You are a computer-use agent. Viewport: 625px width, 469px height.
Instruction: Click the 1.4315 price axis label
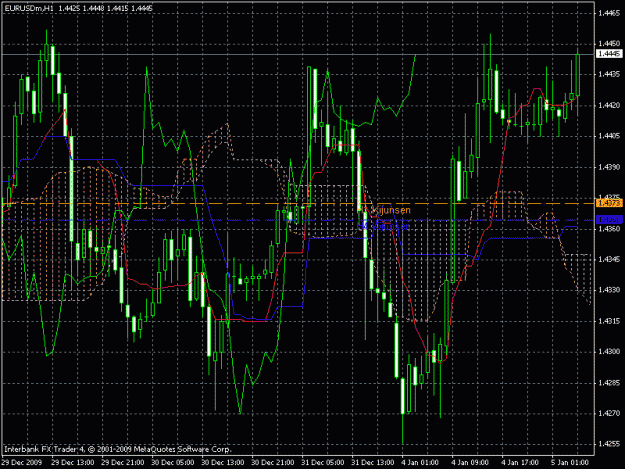pyautogui.click(x=609, y=321)
